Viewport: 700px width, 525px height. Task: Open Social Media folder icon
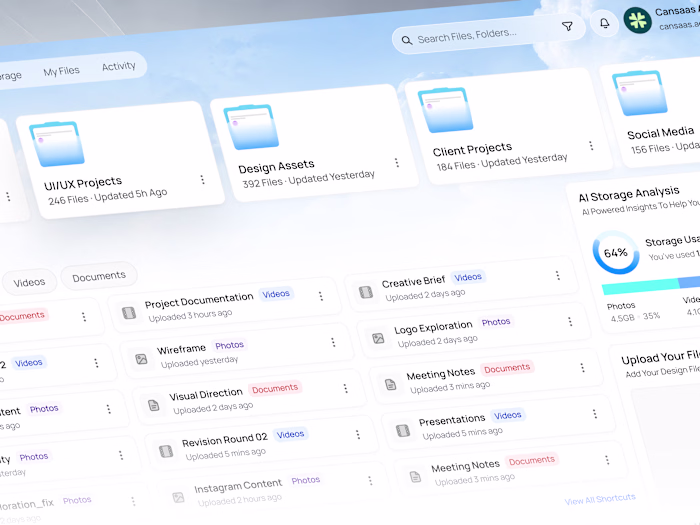click(640, 93)
